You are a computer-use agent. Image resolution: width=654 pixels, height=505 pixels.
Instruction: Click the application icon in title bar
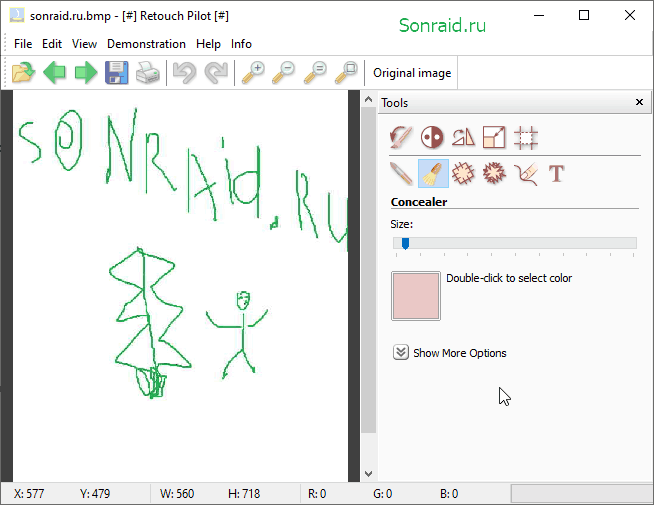coord(17,15)
